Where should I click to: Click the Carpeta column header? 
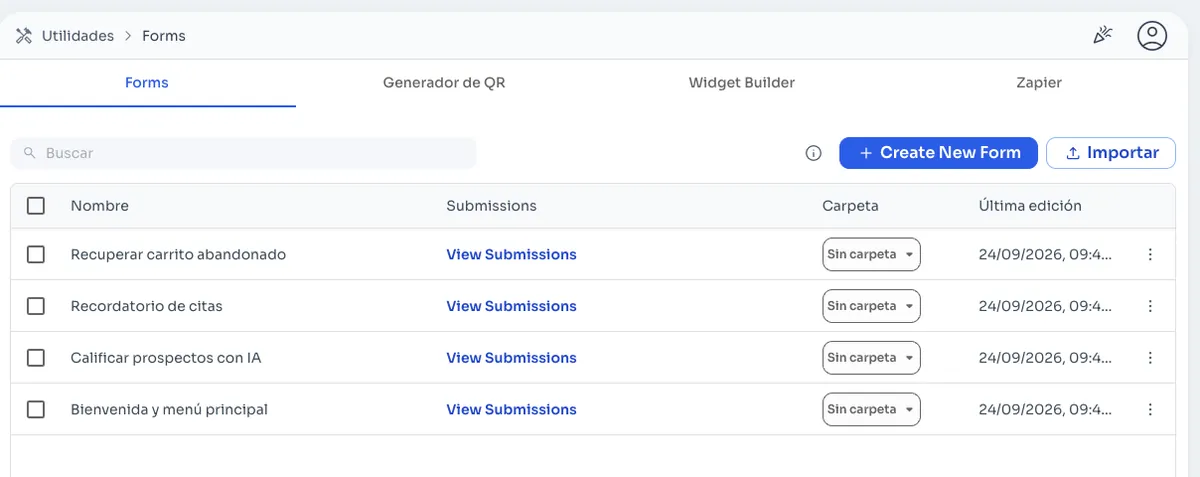click(850, 206)
